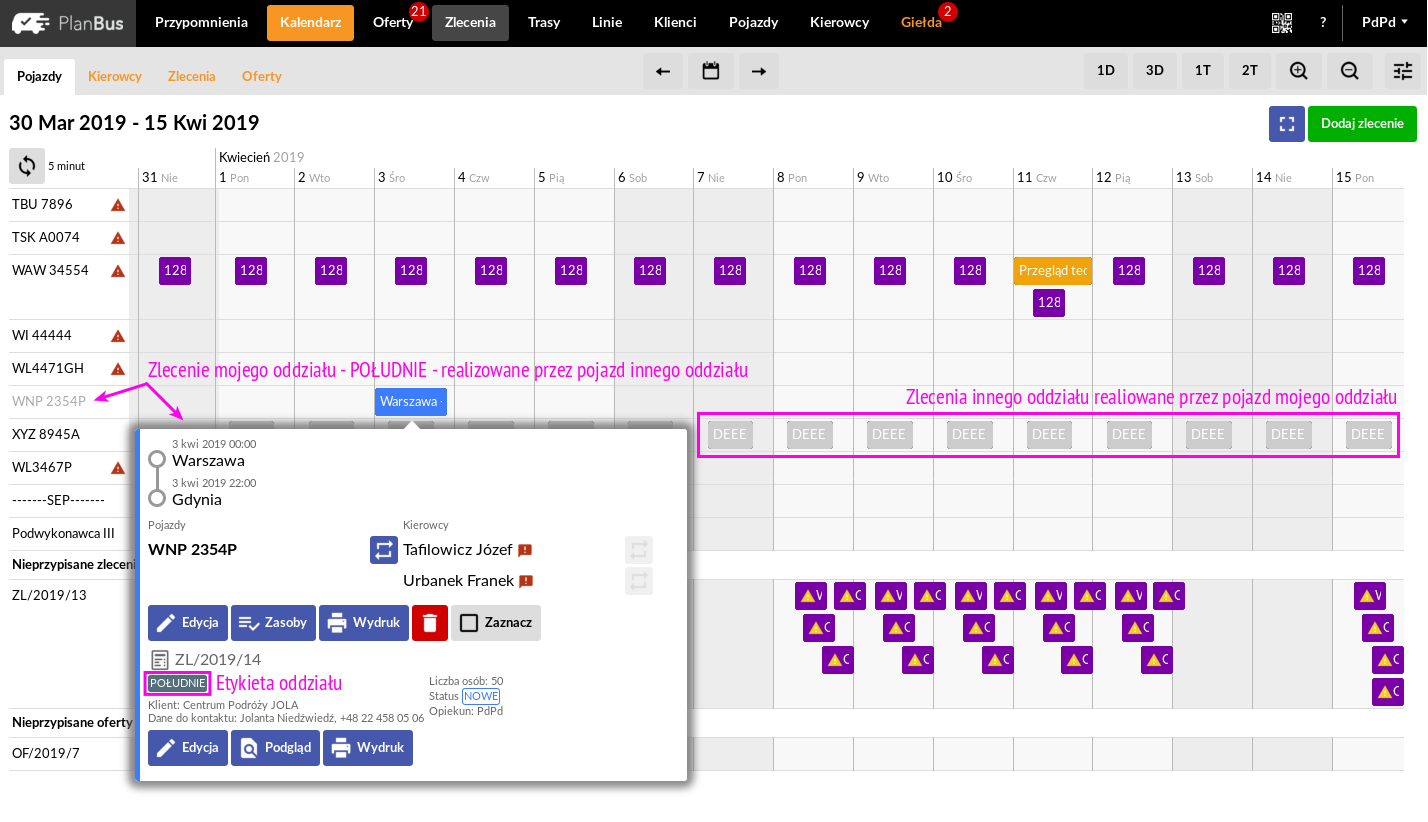
Task: Tick the Zaznacz checkbox button
Action: pyautogui.click(x=496, y=623)
